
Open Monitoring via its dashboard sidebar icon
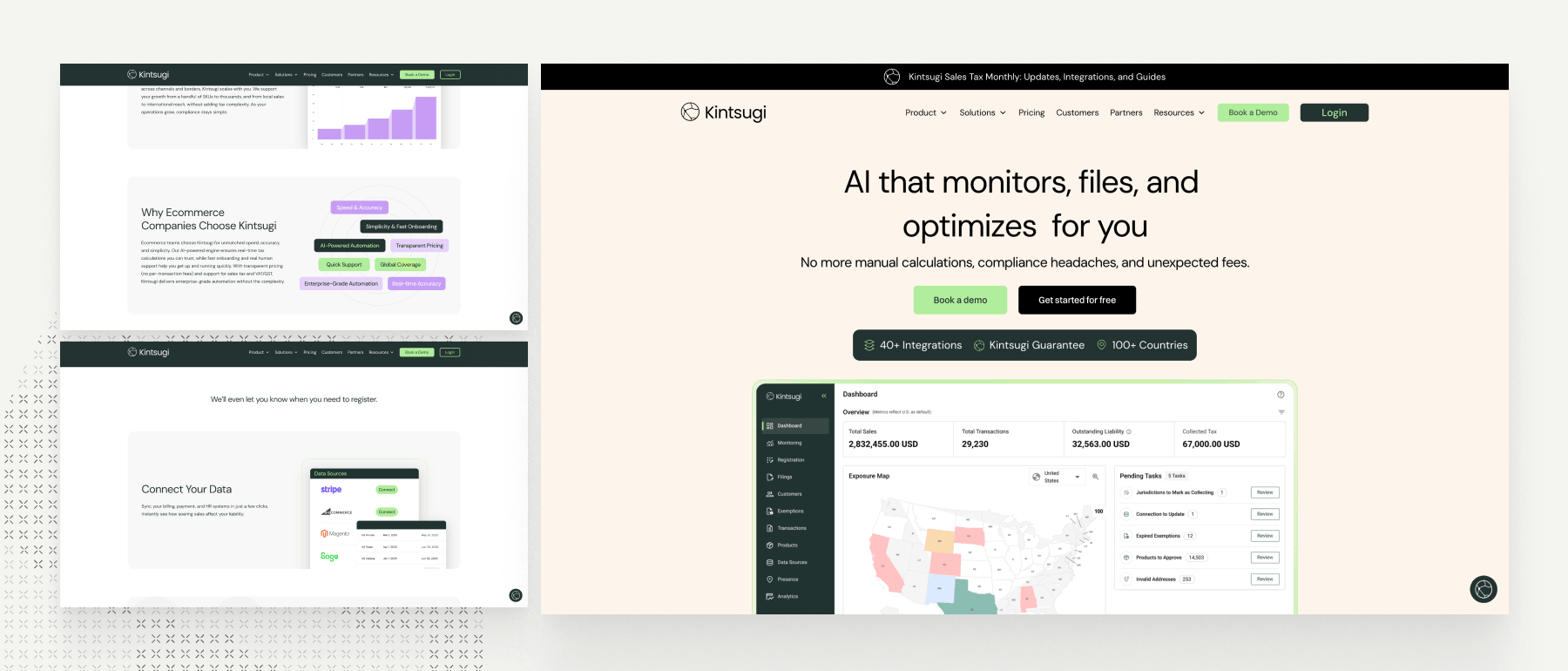point(770,443)
